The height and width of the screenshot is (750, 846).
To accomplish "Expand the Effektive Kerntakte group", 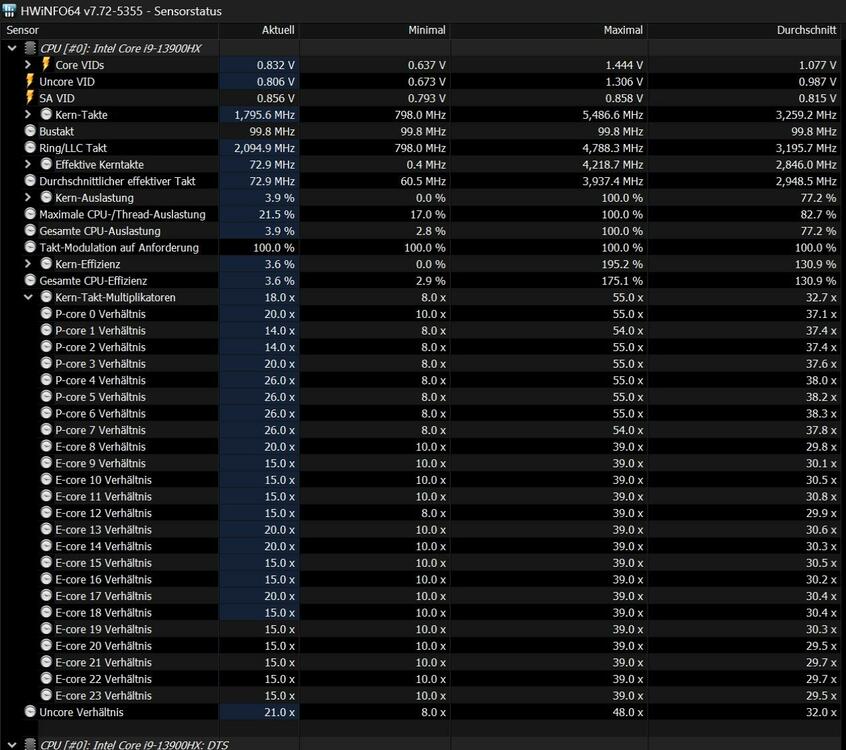I will (x=28, y=164).
